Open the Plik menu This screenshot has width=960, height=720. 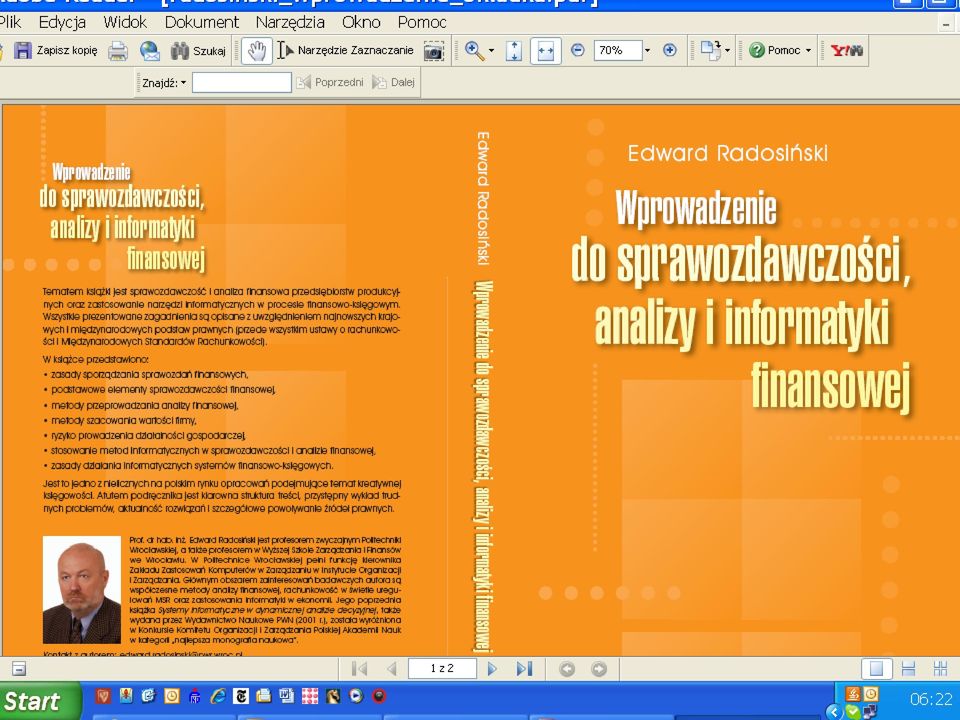pyautogui.click(x=10, y=22)
